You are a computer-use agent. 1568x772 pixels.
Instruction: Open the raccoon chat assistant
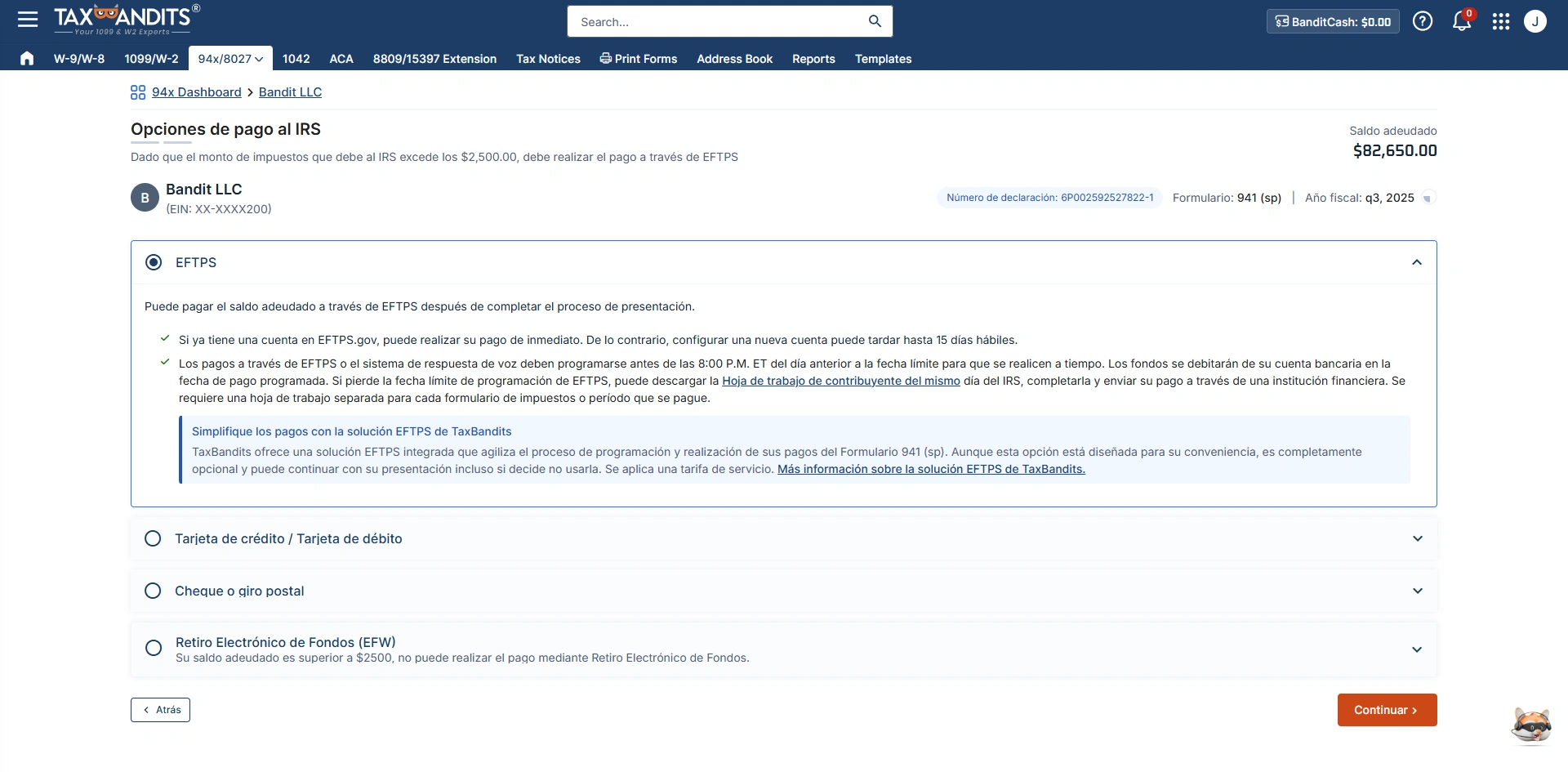pyautogui.click(x=1530, y=725)
